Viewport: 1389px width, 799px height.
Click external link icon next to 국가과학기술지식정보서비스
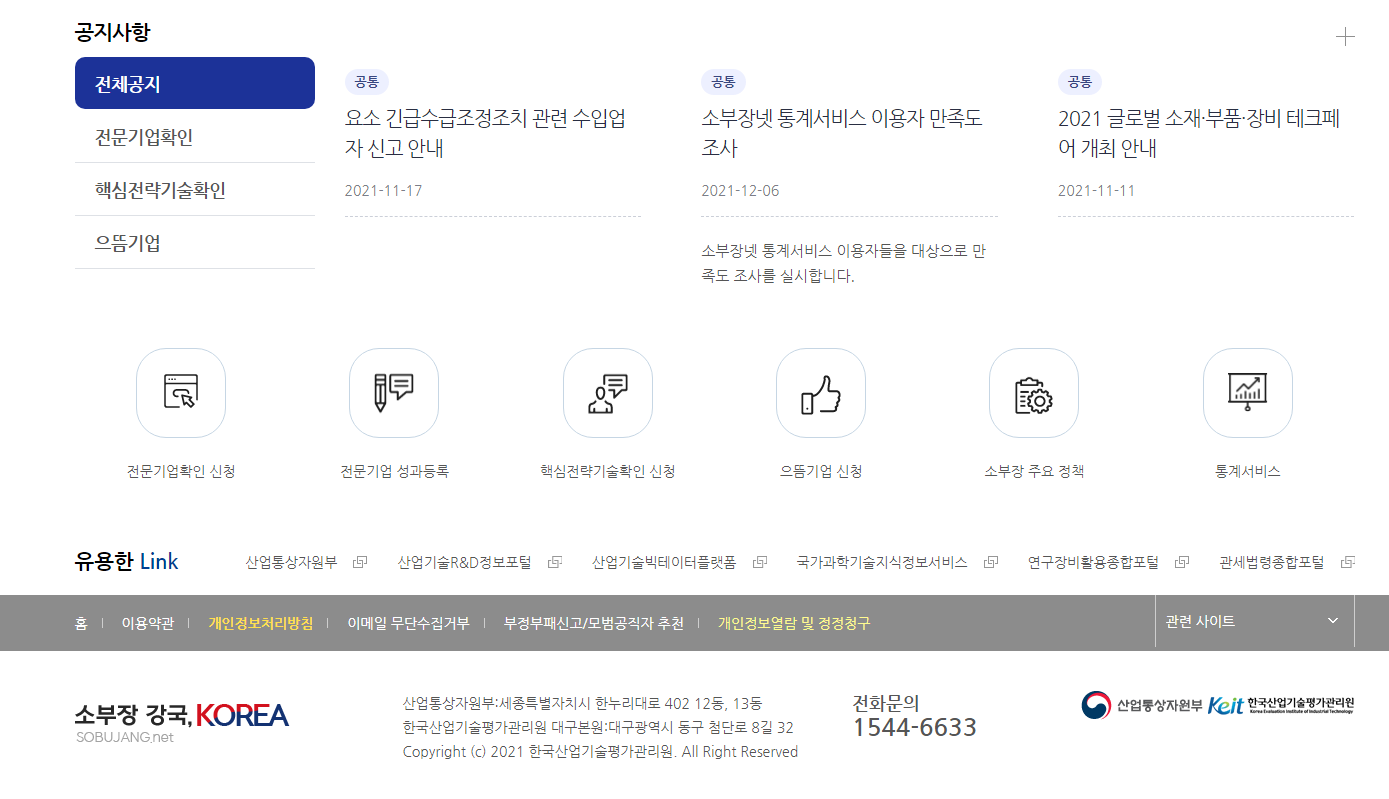point(991,562)
